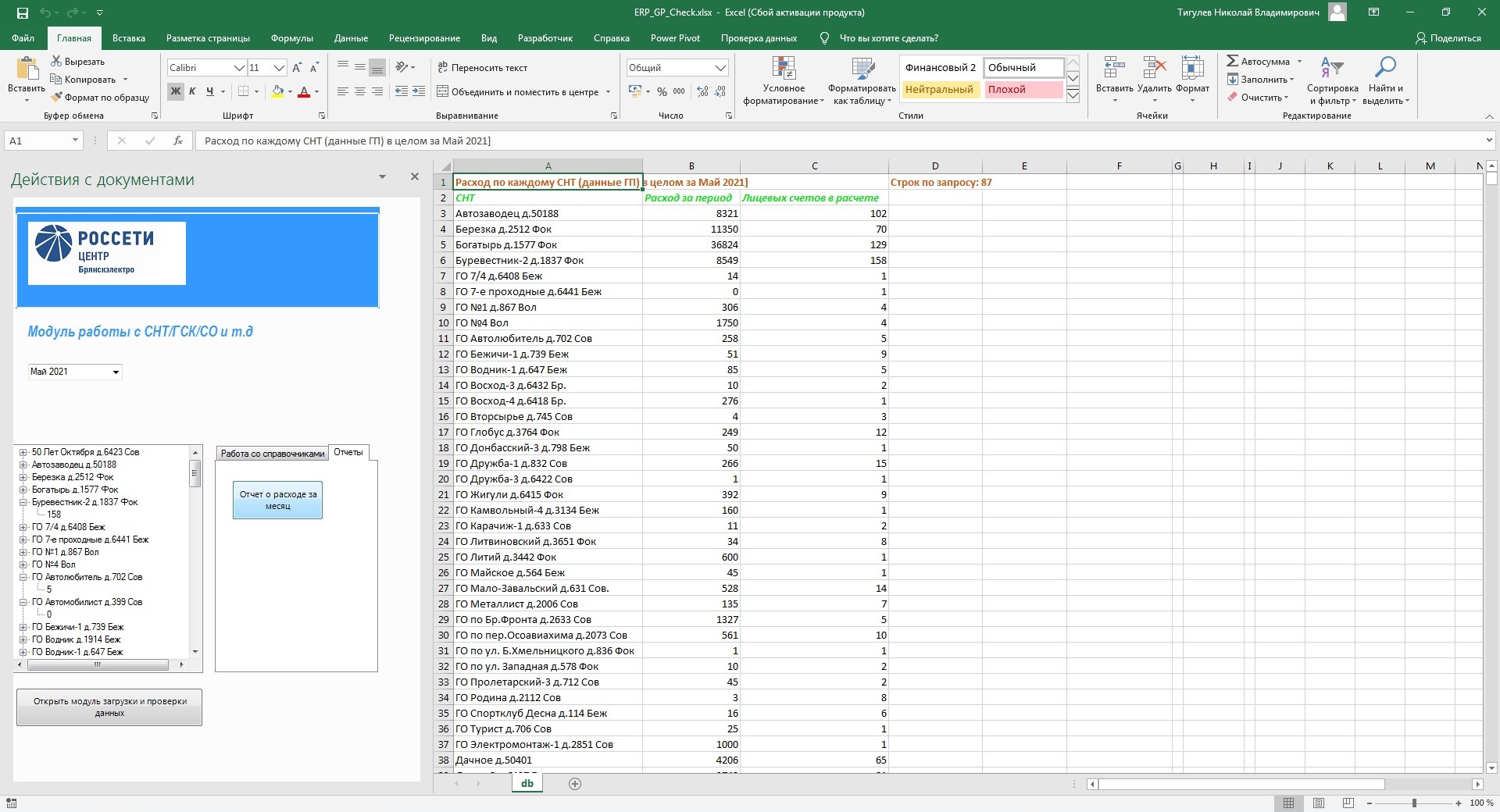Click the Format Painter brush icon
This screenshot has width=1500, height=812.
pos(56,98)
